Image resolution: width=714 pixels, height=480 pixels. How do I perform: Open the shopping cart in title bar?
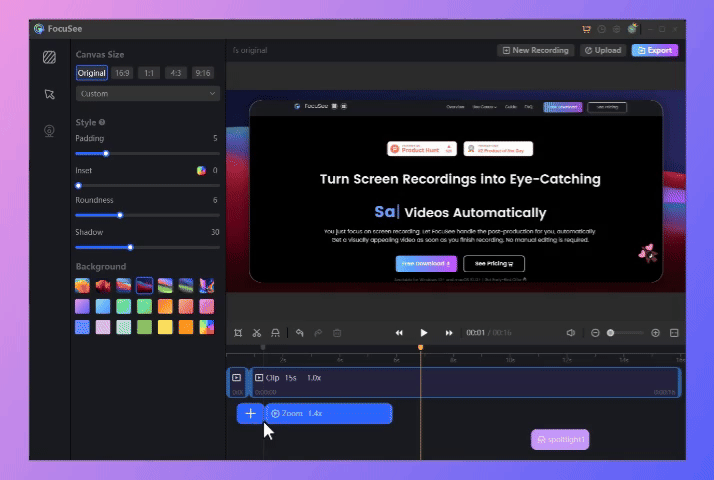pyautogui.click(x=586, y=29)
